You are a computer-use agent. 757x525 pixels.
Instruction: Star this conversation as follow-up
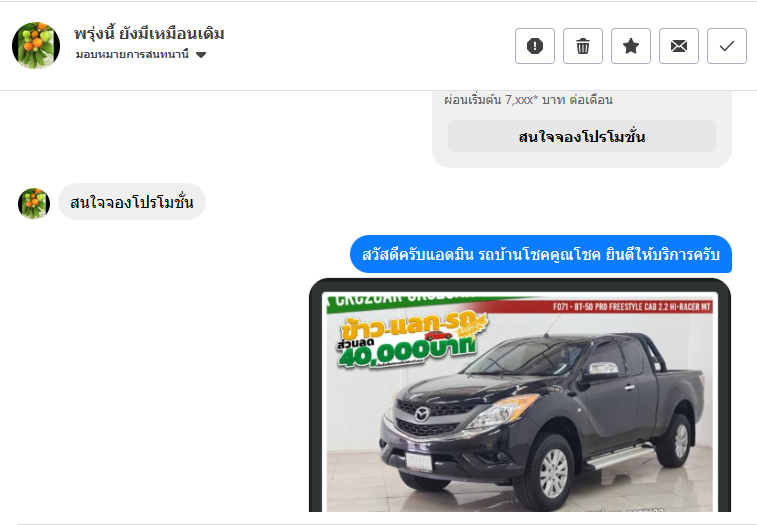[631, 46]
